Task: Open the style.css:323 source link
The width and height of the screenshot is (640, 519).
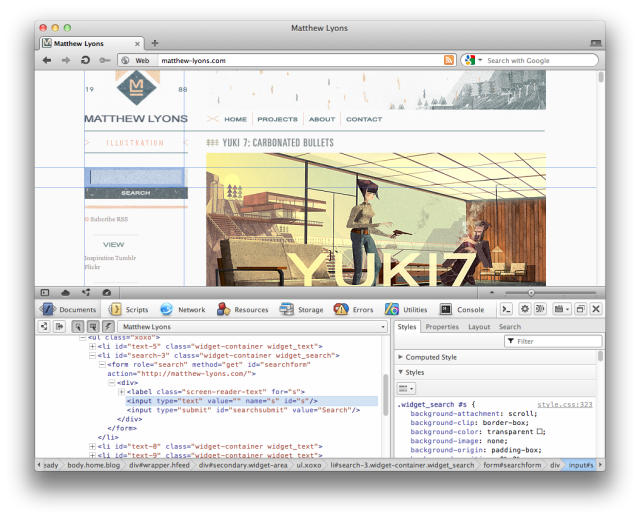Action: click(564, 404)
